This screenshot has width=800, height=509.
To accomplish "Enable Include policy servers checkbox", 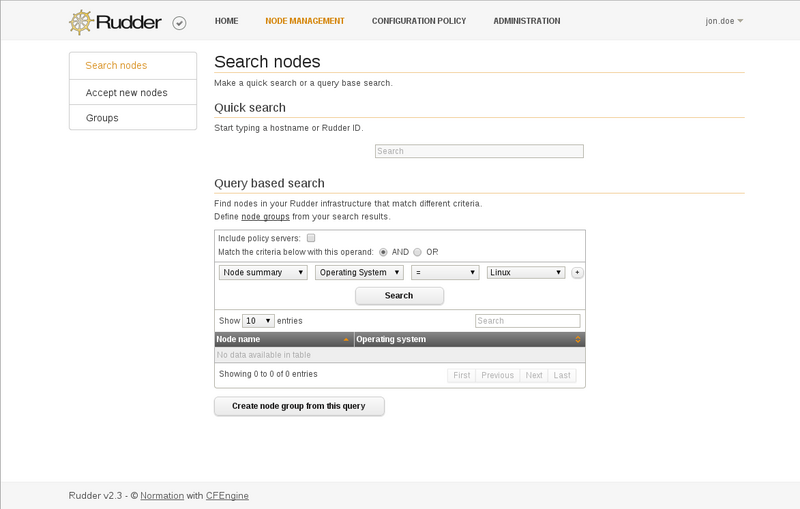I will 311,238.
